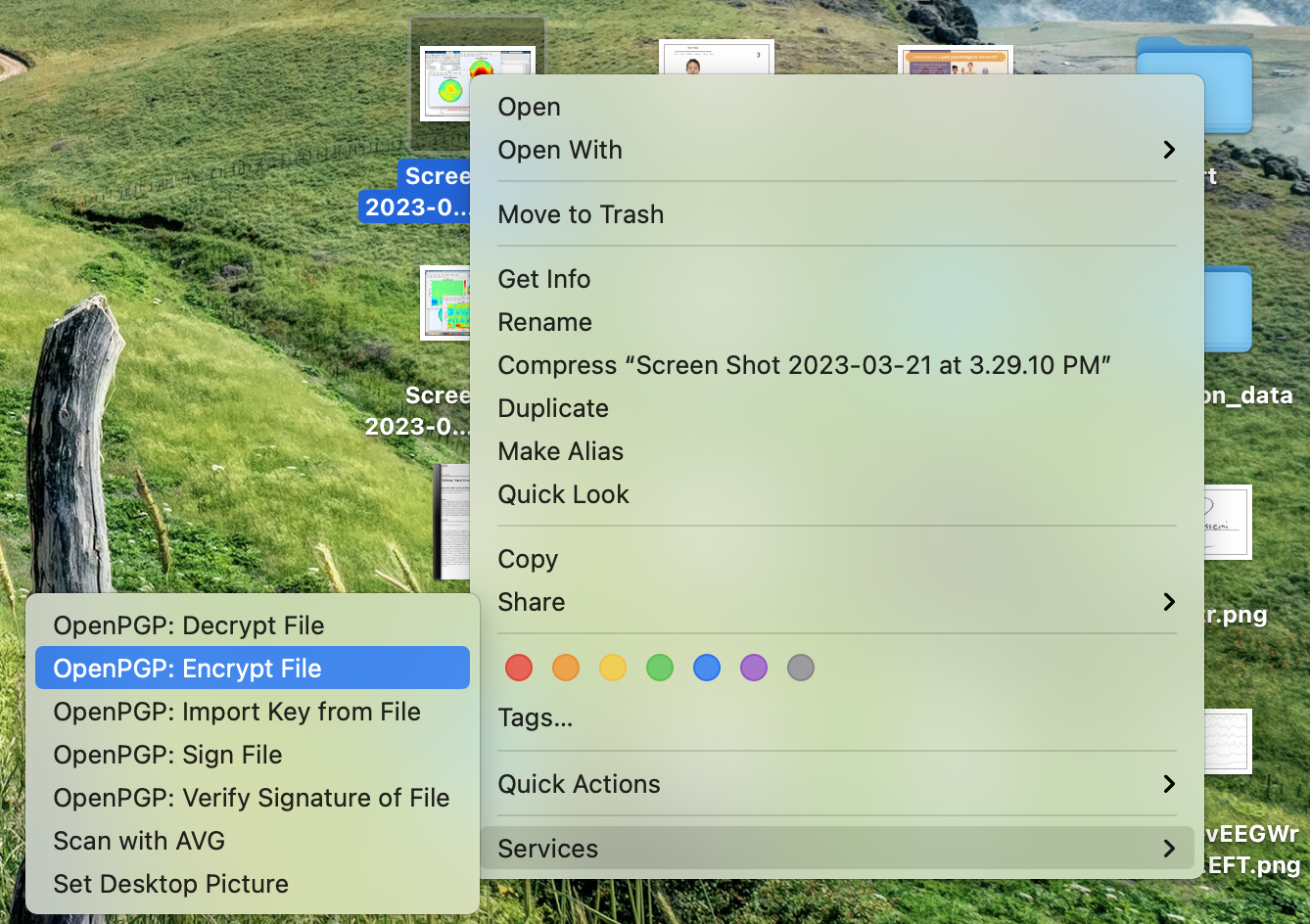The height and width of the screenshot is (924, 1310).
Task: Apply the orange tag color
Action: click(x=566, y=668)
